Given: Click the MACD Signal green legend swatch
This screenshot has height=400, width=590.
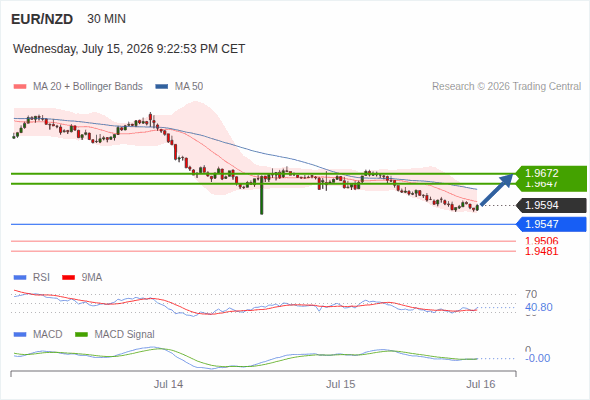Looking at the screenshot, I should pyautogui.click(x=81, y=335).
